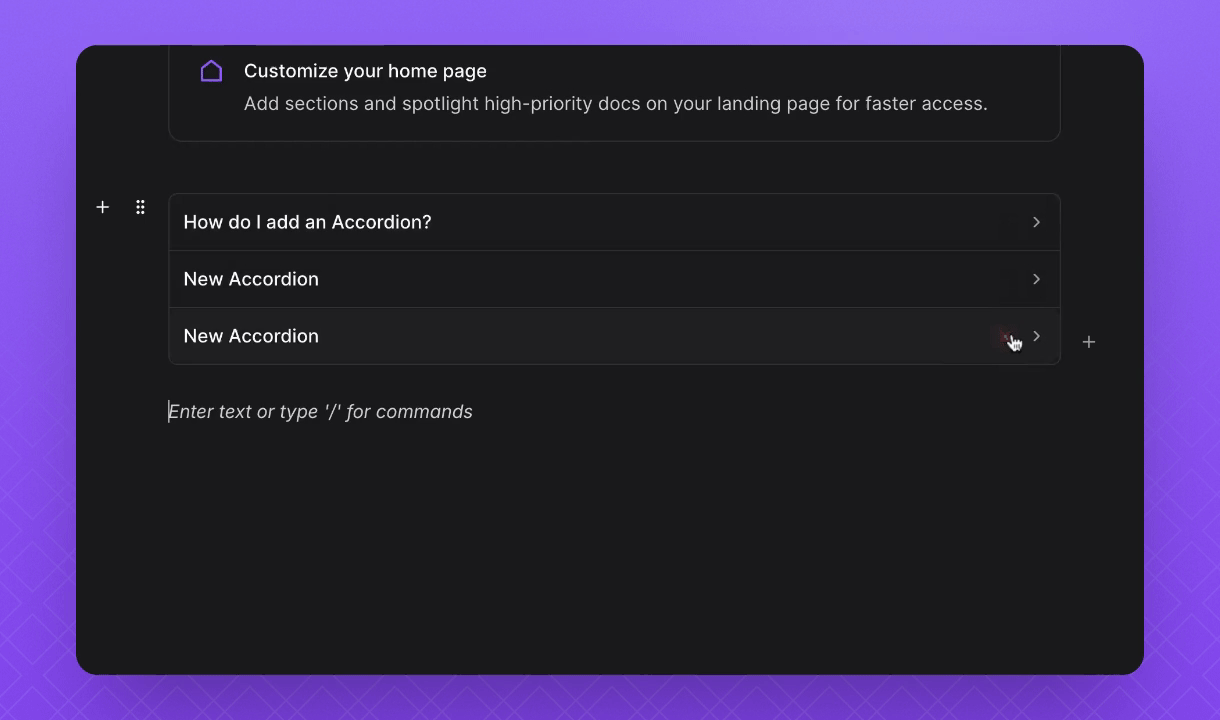Focus the "Enter text or type '/'" field
The width and height of the screenshot is (1220, 720).
point(320,412)
